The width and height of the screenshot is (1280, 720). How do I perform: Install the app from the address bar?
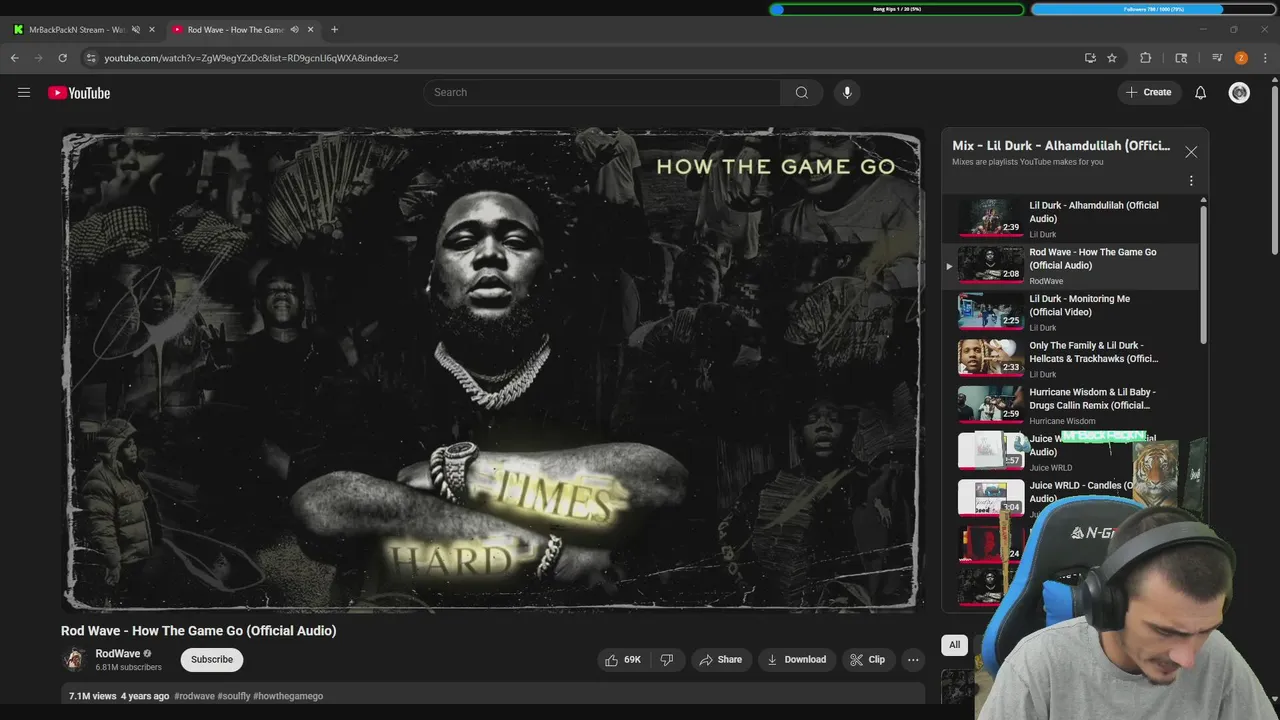pos(1090,58)
